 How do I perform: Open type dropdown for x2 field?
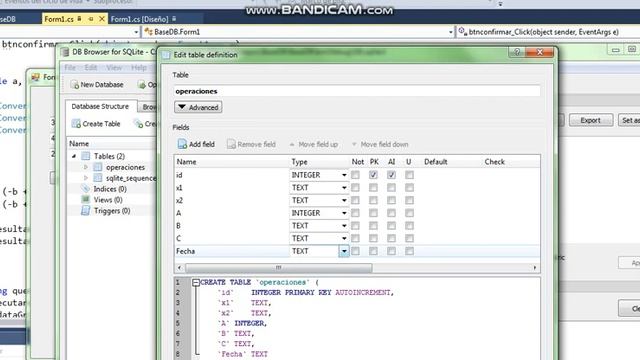coord(344,200)
